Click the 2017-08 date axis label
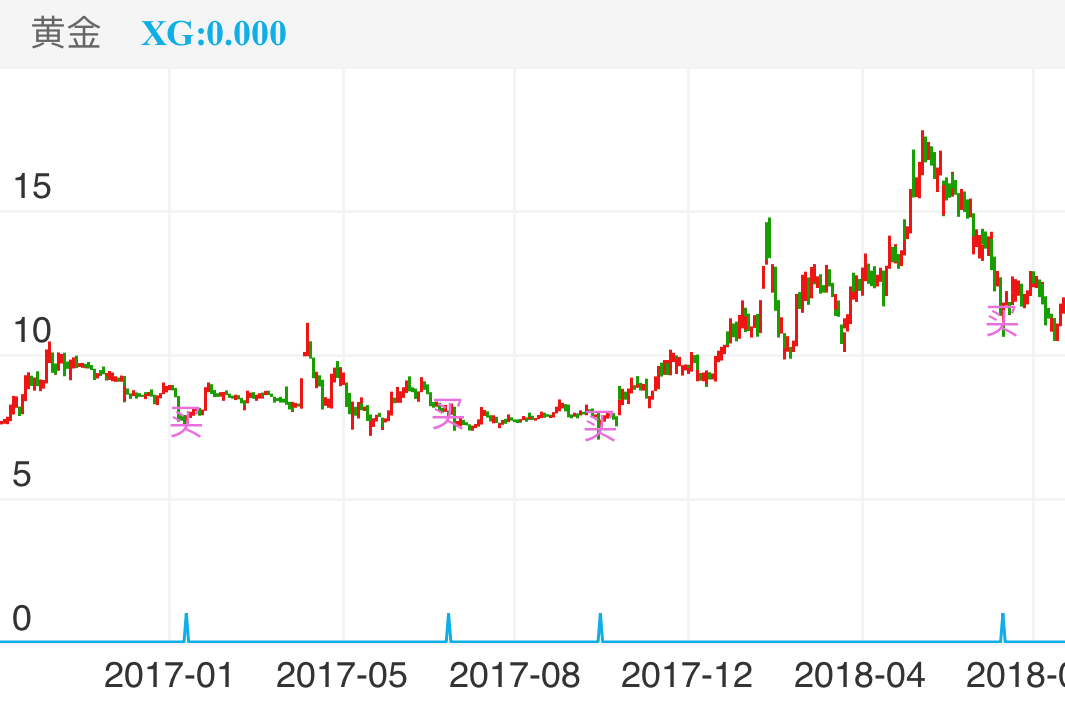This screenshot has height=708, width=1065. 514,676
